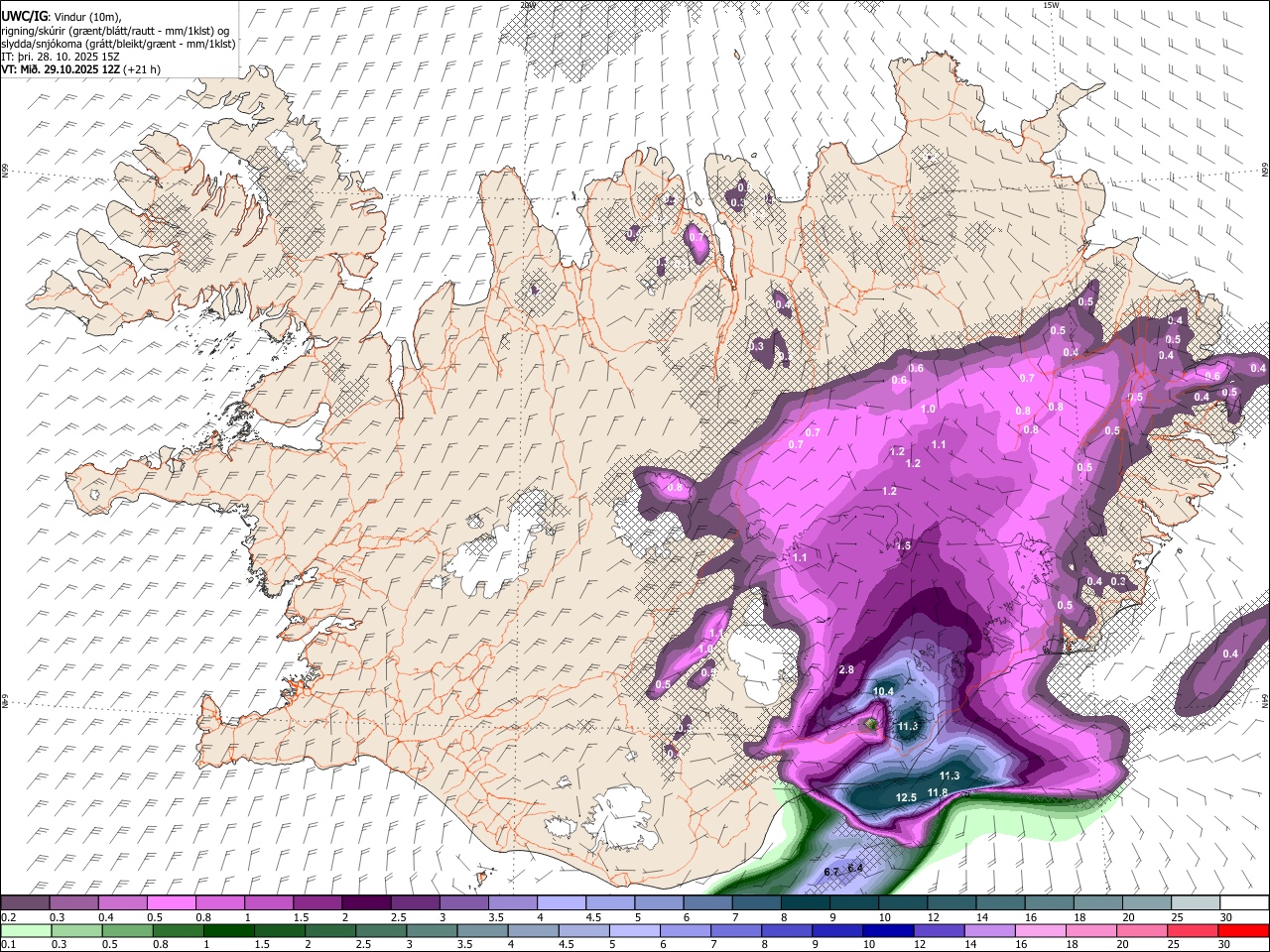The width and height of the screenshot is (1270, 952).
Task: Select bottom-row legend swatch between 6 and 7
Action: [685, 931]
